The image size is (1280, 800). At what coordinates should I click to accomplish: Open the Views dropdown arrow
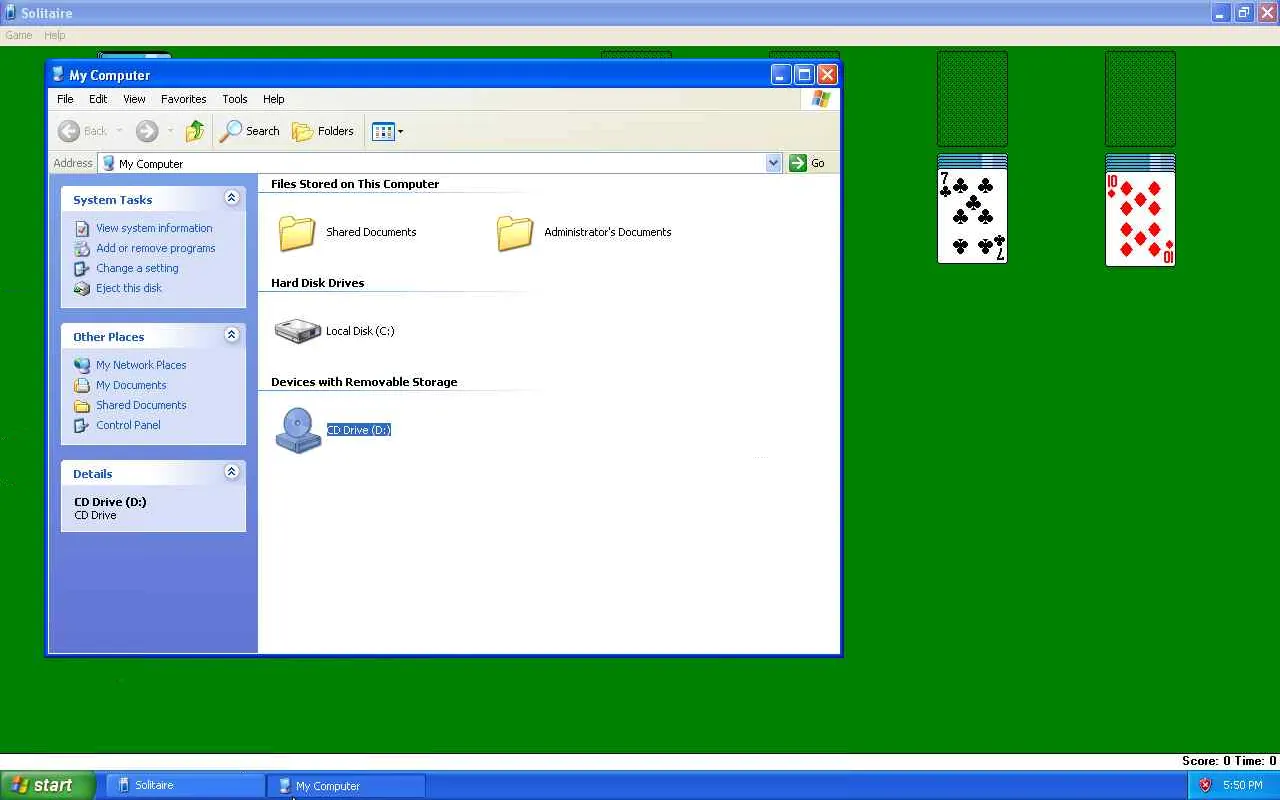tap(400, 131)
